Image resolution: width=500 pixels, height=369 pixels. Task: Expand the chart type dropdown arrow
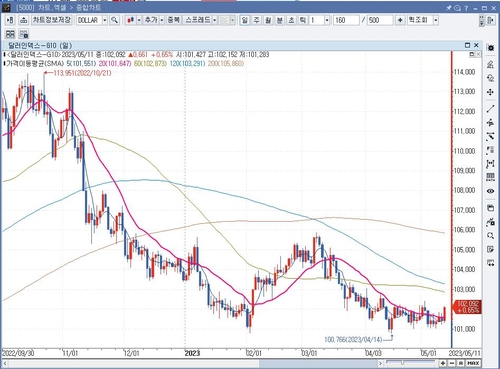point(139,20)
